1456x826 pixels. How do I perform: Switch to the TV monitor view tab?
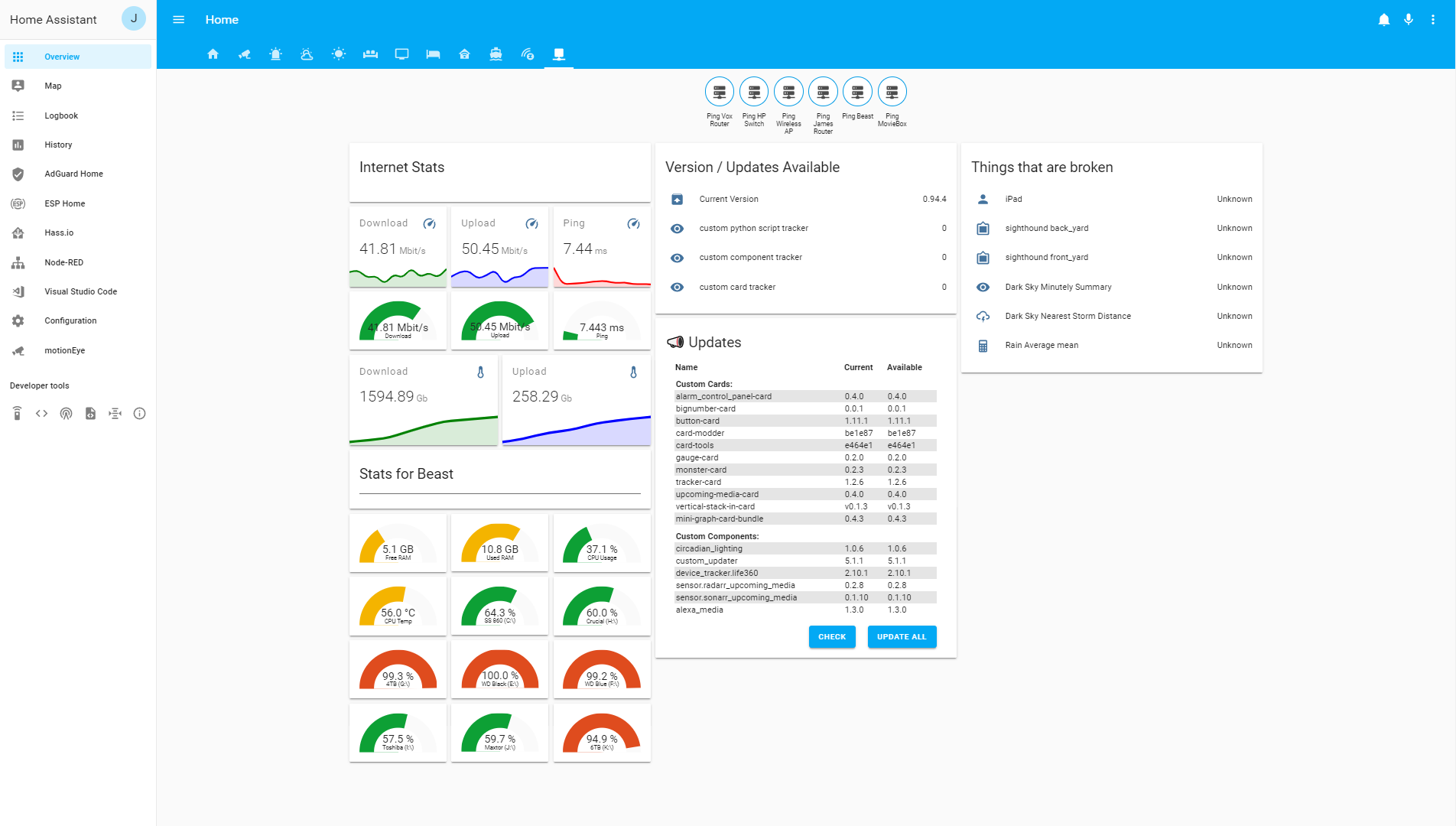point(401,54)
